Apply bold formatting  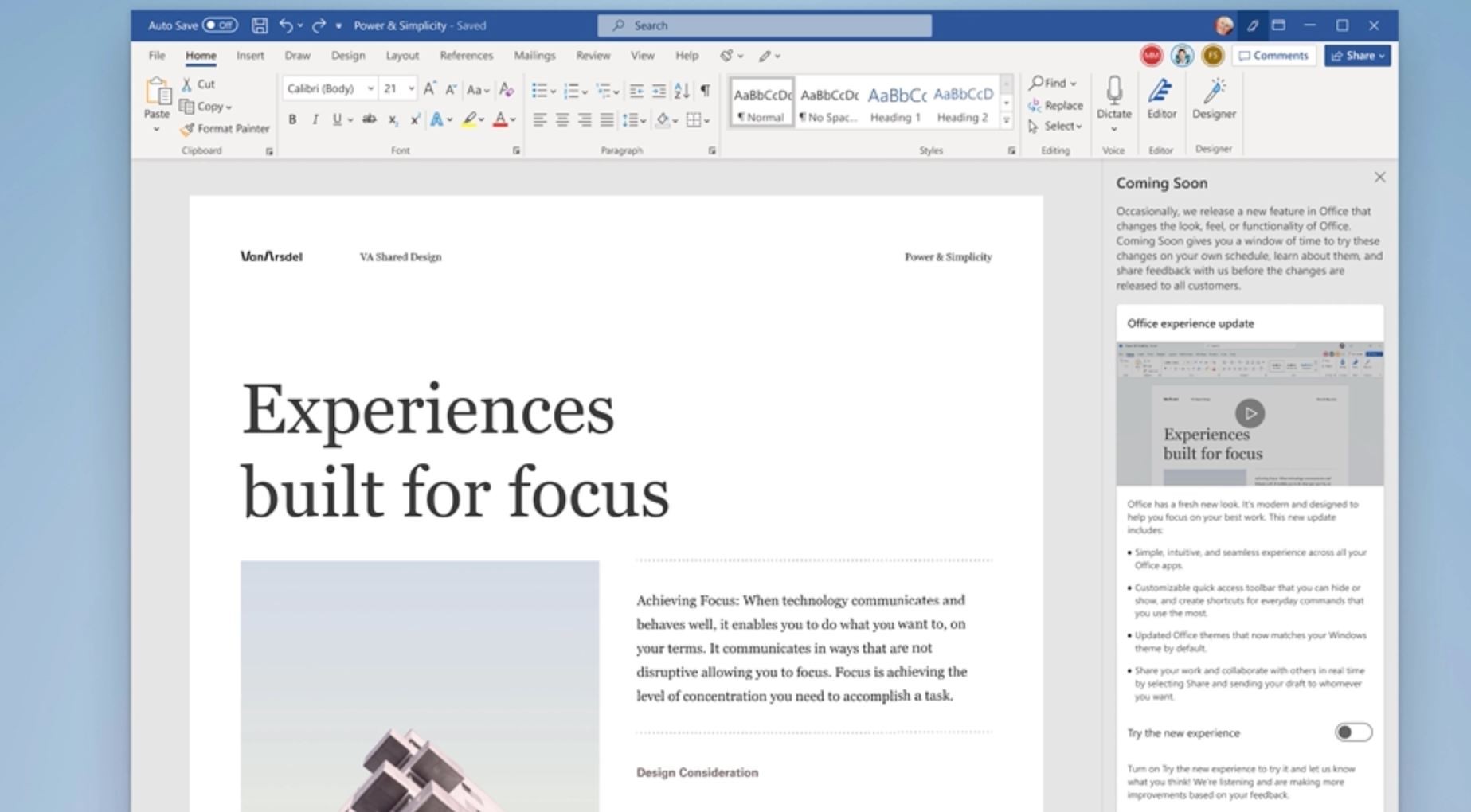click(292, 119)
